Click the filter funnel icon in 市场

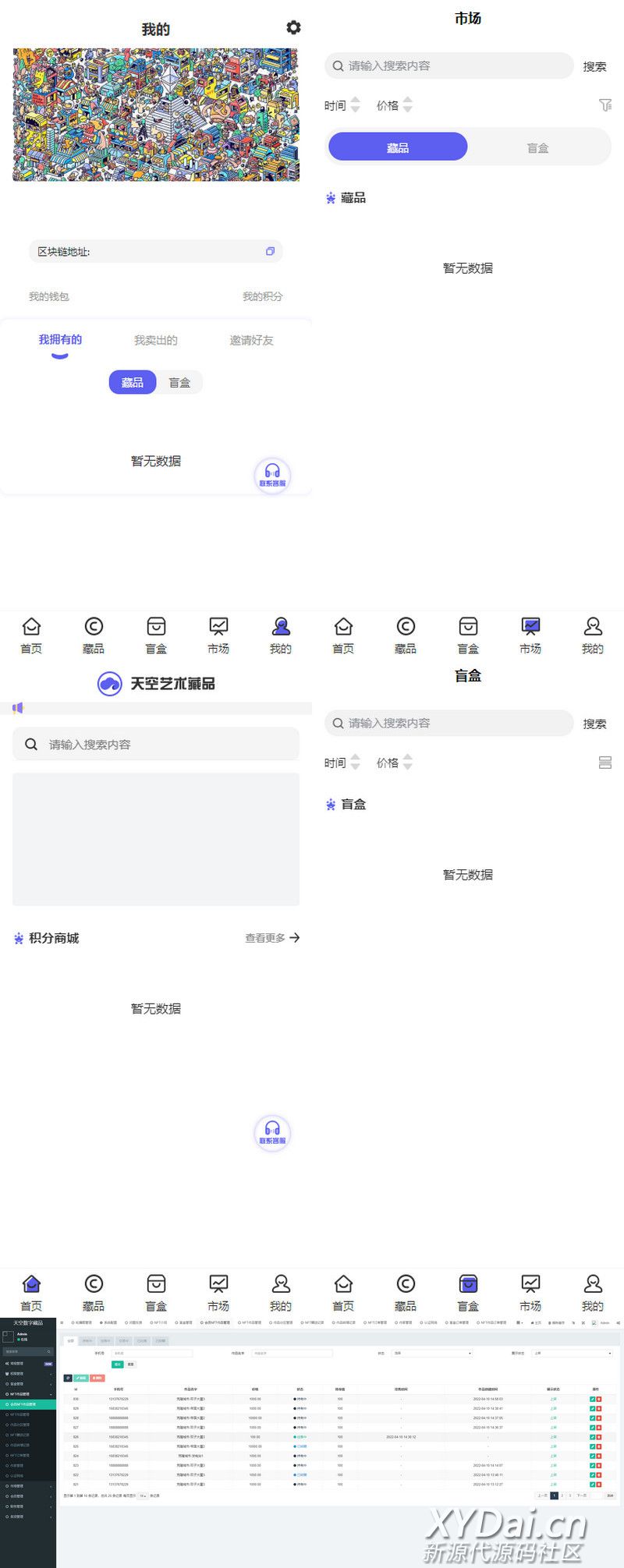[604, 105]
